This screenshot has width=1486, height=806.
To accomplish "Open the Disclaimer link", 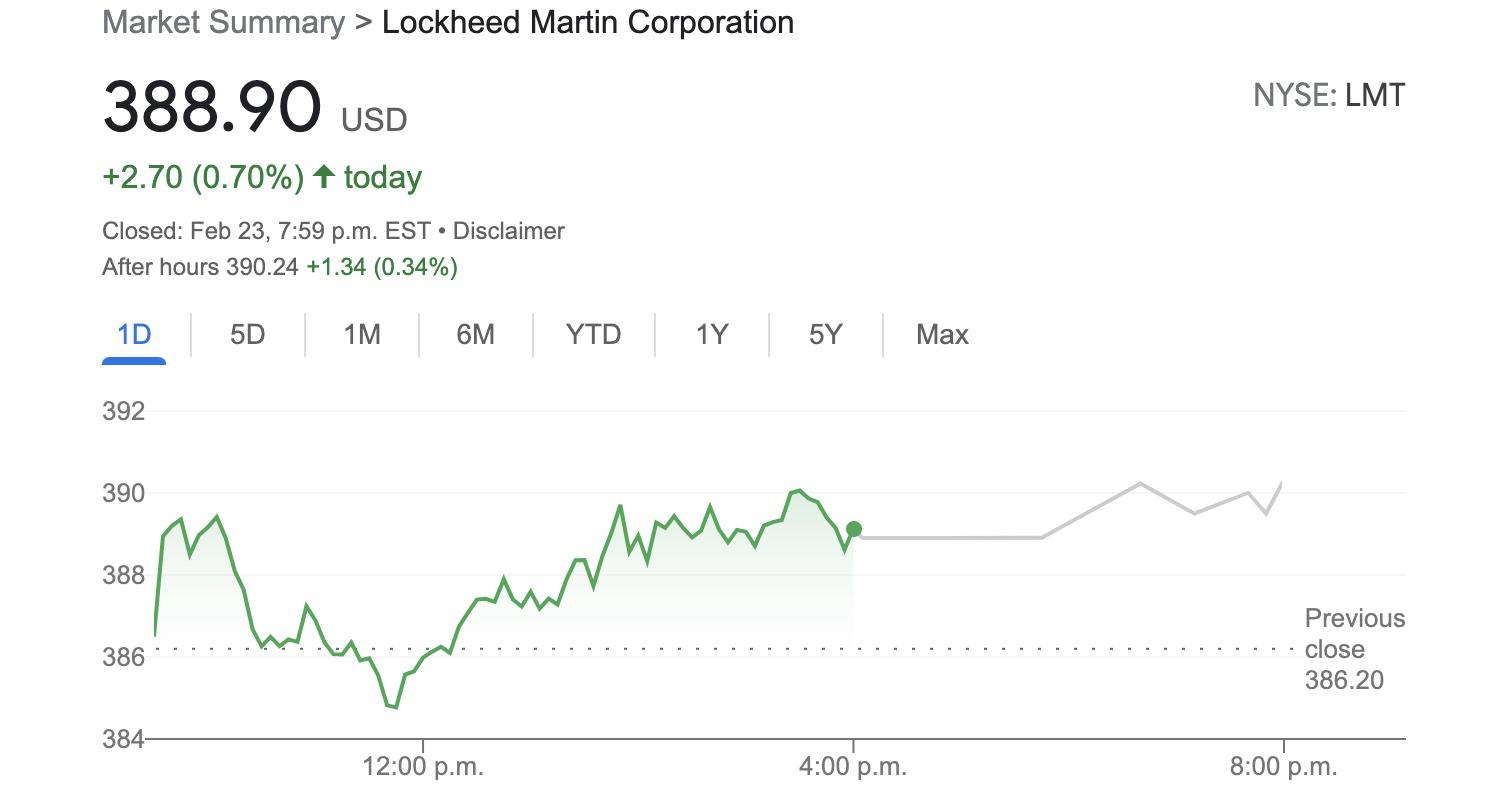I will pyautogui.click(x=509, y=231).
